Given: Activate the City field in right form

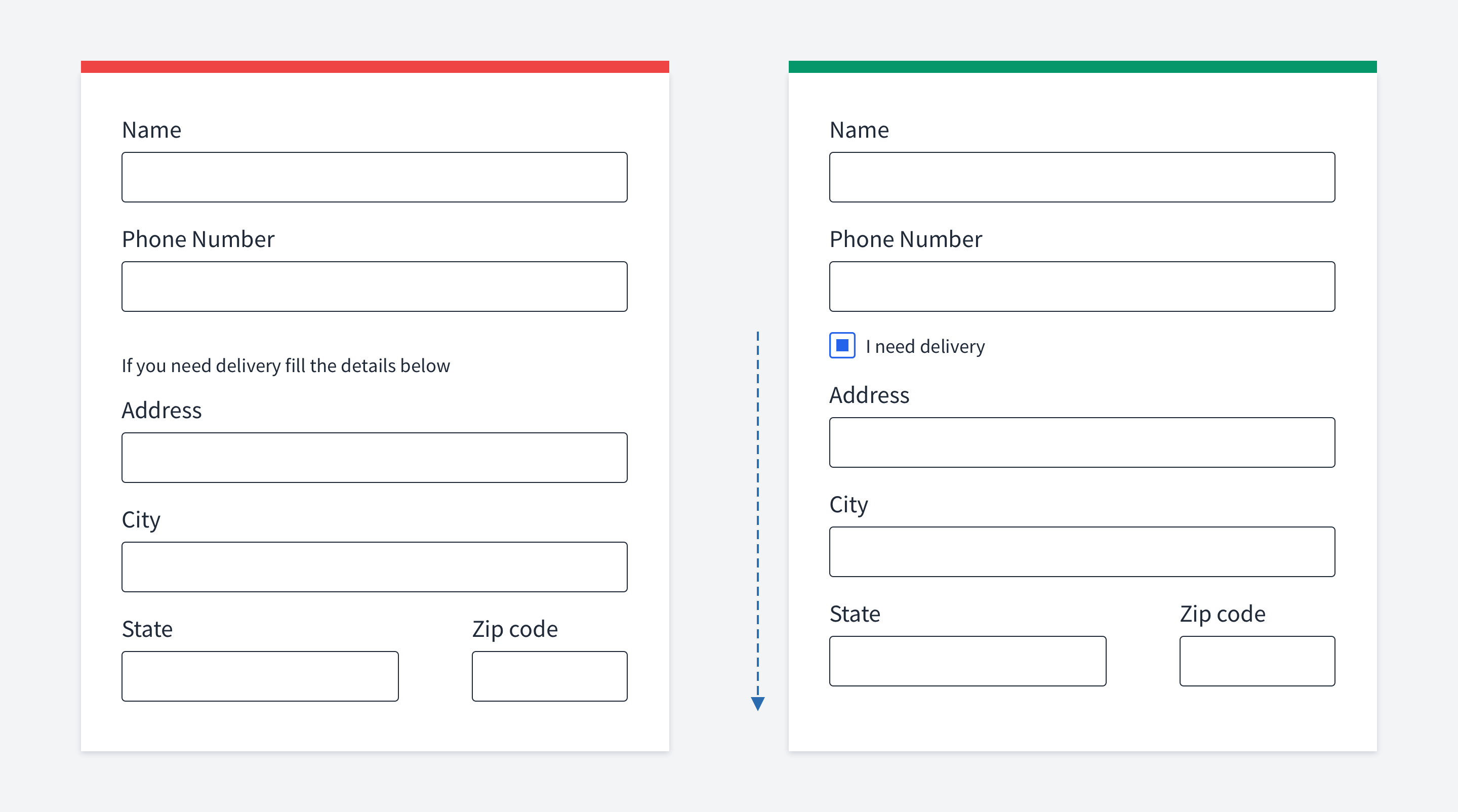Looking at the screenshot, I should (1082, 552).
